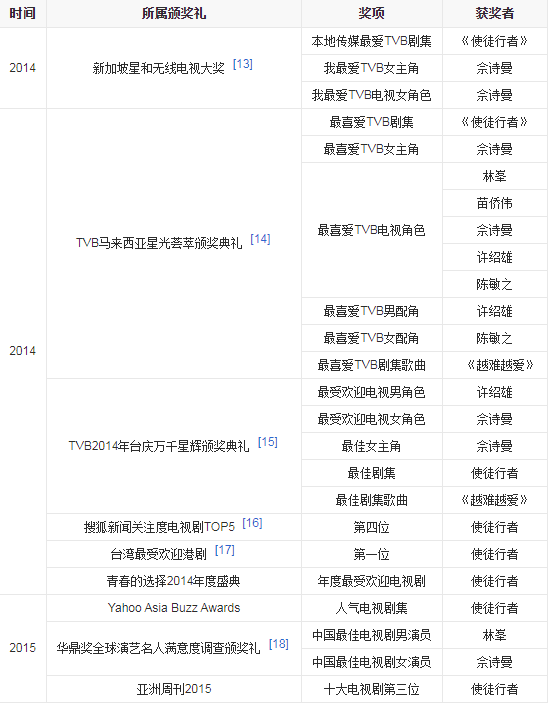Click reference [17] beside 台湾最受欢迎港剧

pyautogui.click(x=225, y=550)
